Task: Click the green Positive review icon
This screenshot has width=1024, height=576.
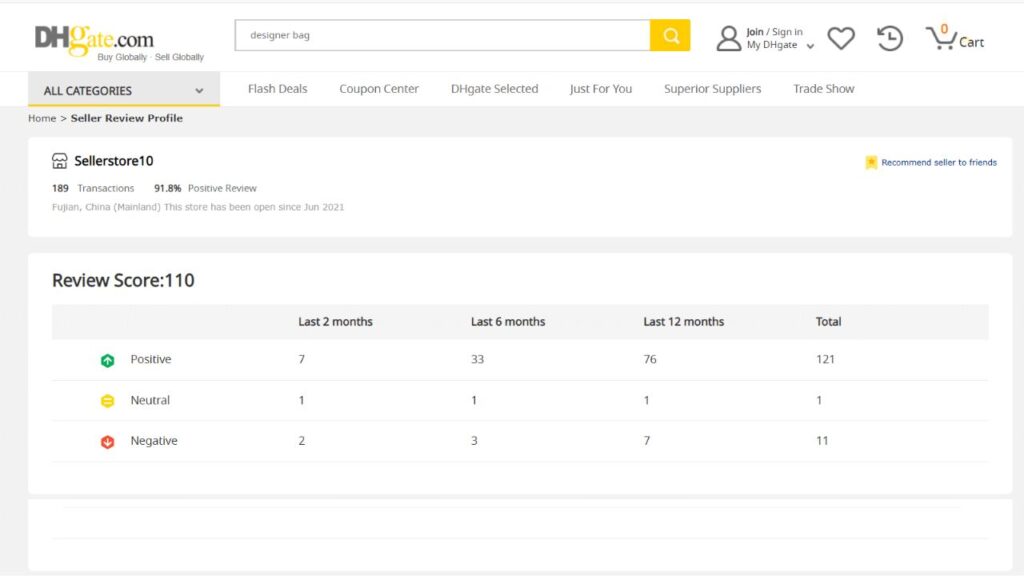Action: coord(108,360)
